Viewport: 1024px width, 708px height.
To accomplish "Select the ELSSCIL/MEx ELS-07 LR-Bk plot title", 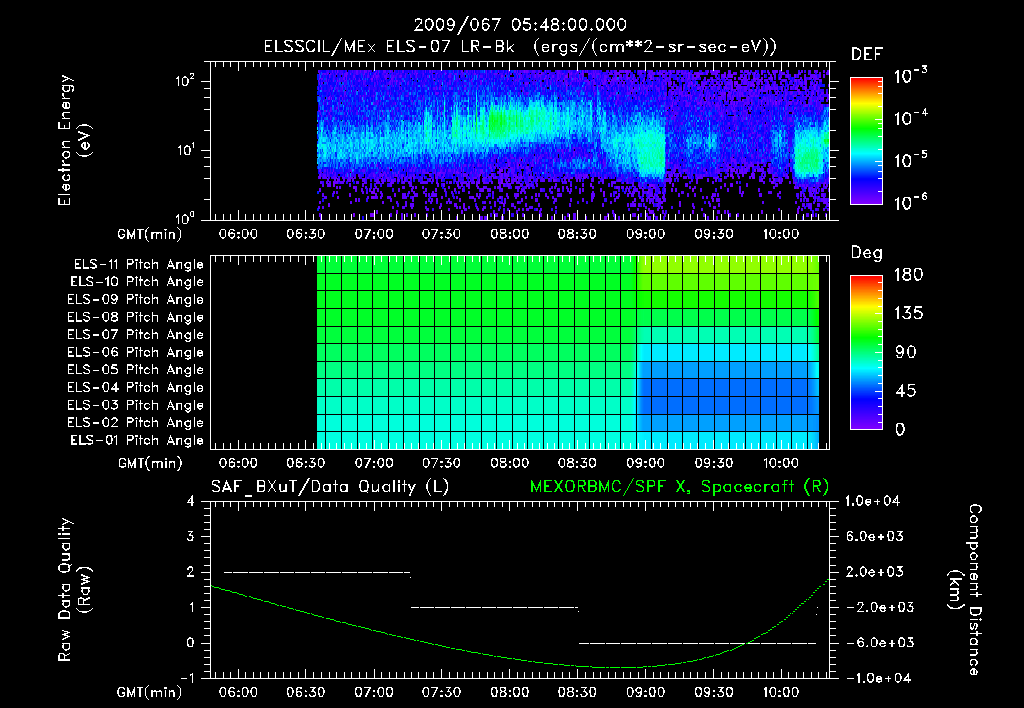I will pos(520,47).
